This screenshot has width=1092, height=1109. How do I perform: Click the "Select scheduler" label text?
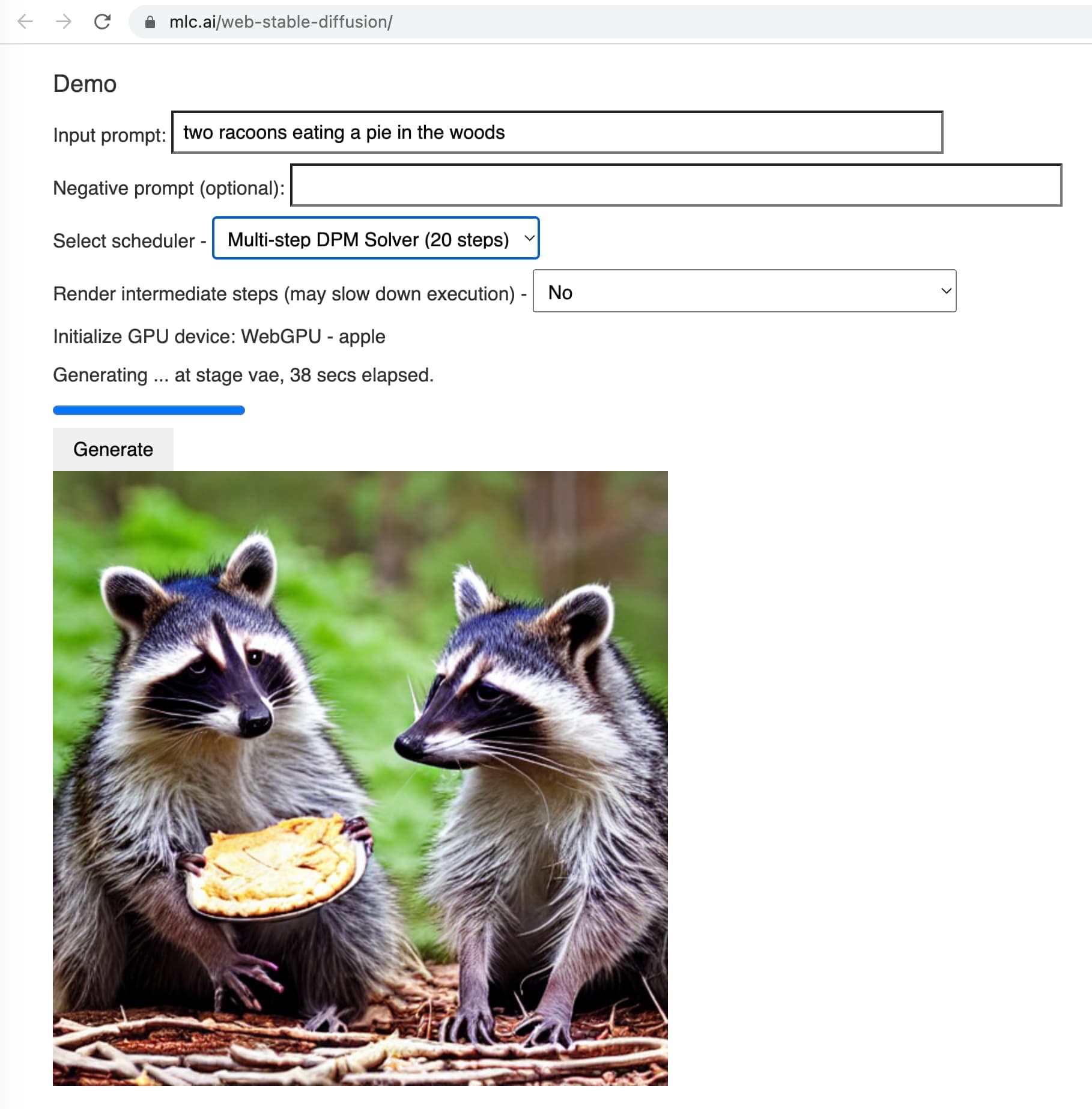[124, 241]
